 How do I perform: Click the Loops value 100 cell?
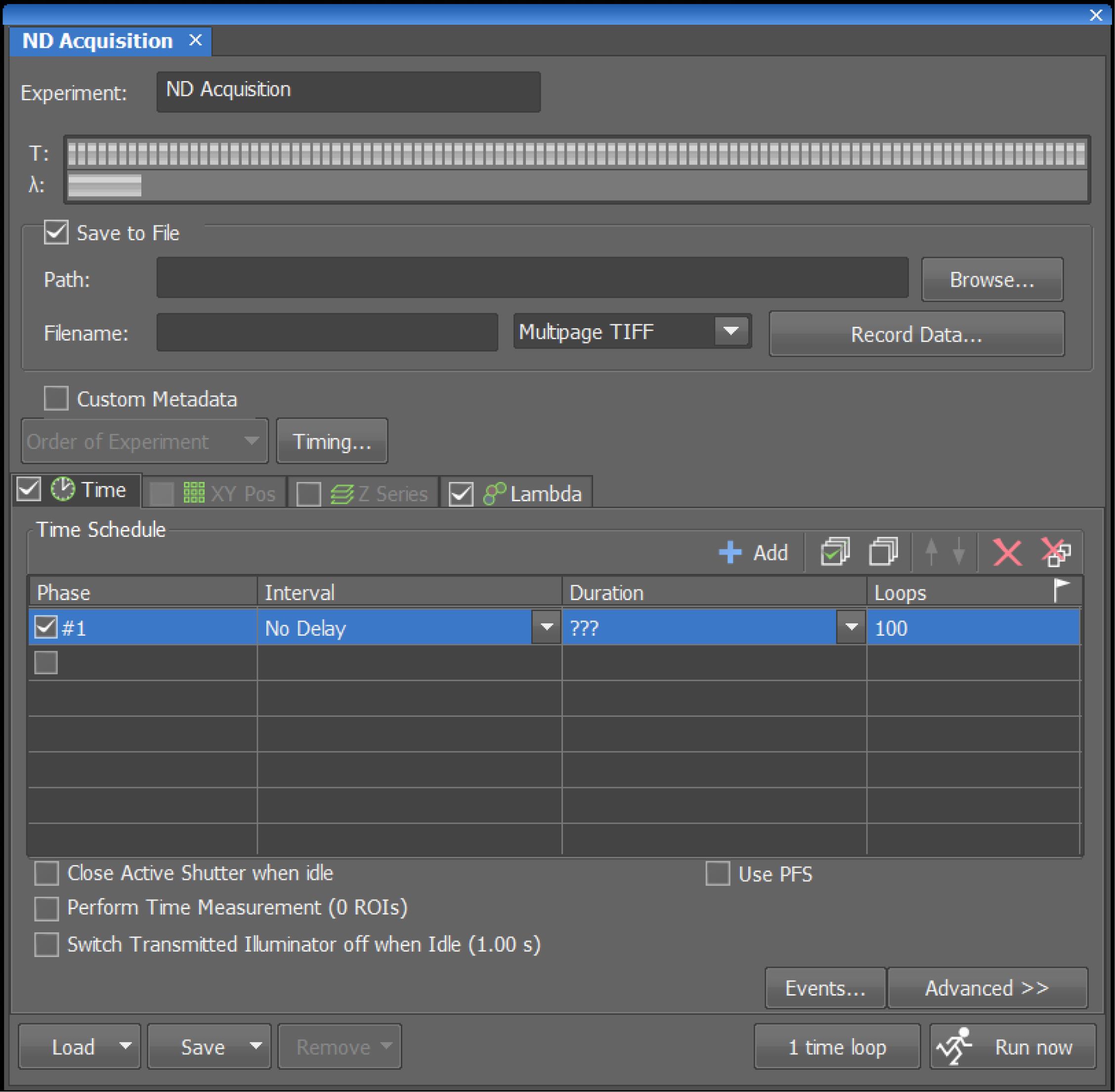[973, 627]
